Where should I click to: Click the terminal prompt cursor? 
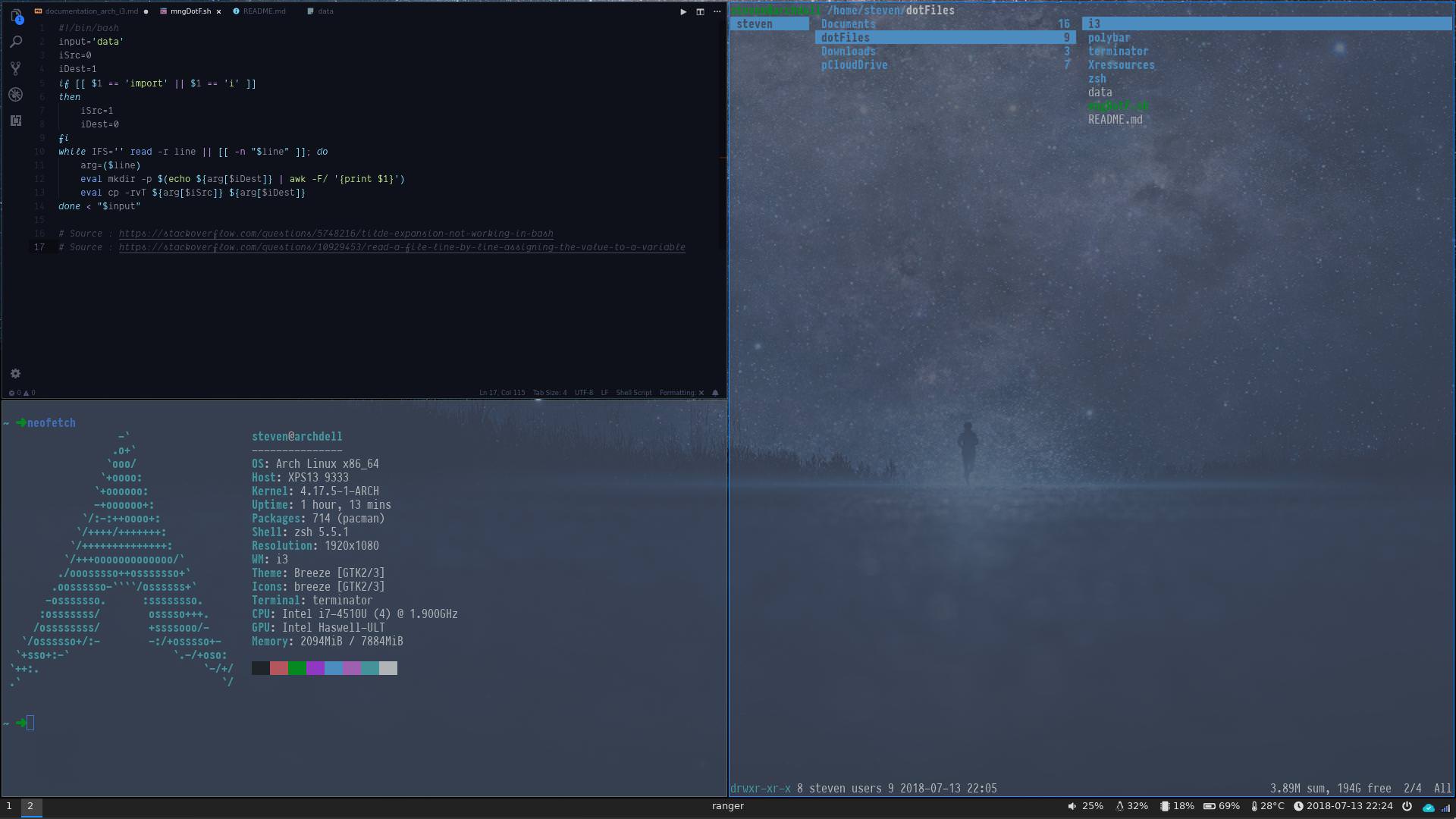[30, 723]
